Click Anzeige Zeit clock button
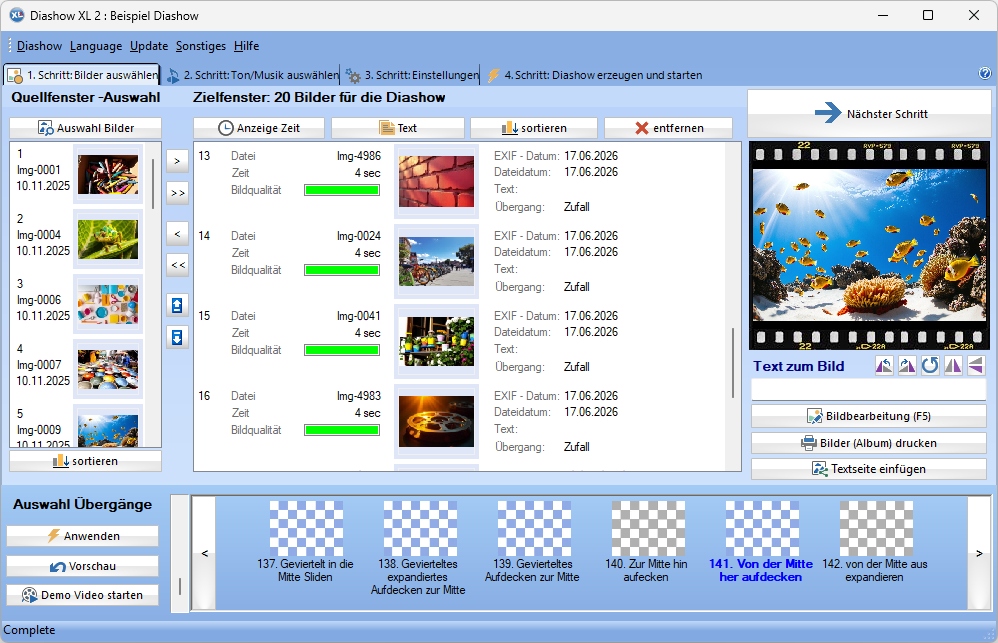 tap(259, 128)
